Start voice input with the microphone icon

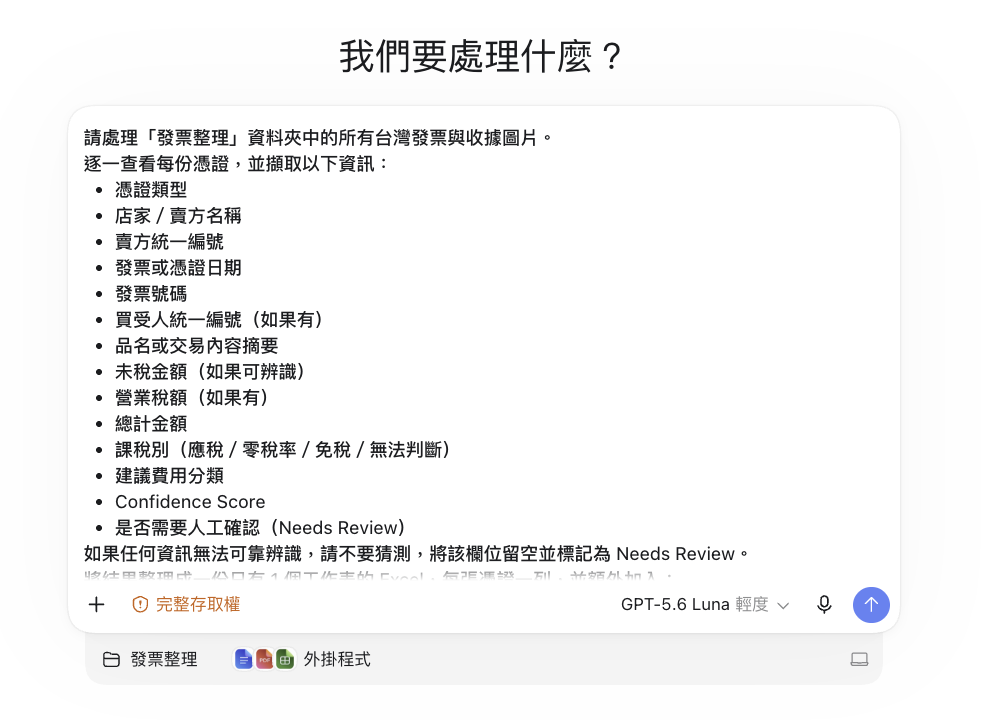pyautogui.click(x=824, y=605)
